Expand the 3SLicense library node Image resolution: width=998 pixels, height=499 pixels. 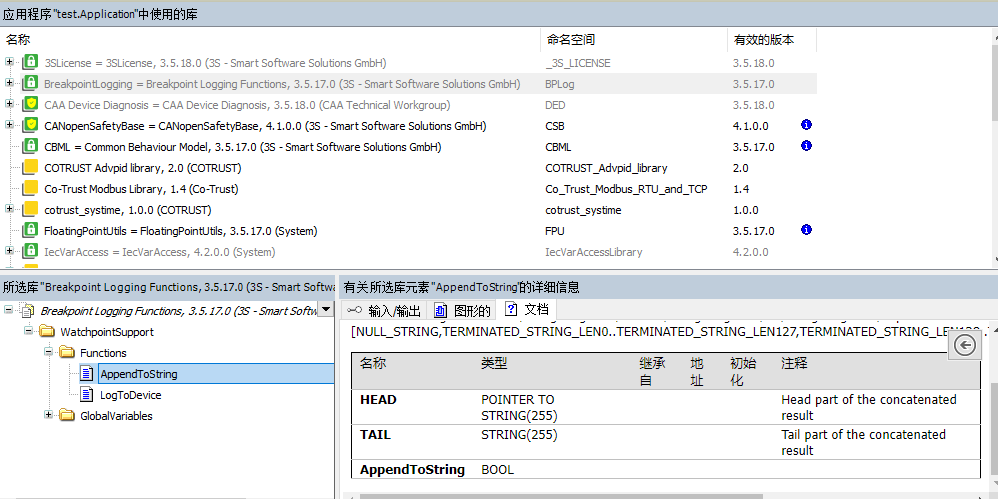pos(9,62)
